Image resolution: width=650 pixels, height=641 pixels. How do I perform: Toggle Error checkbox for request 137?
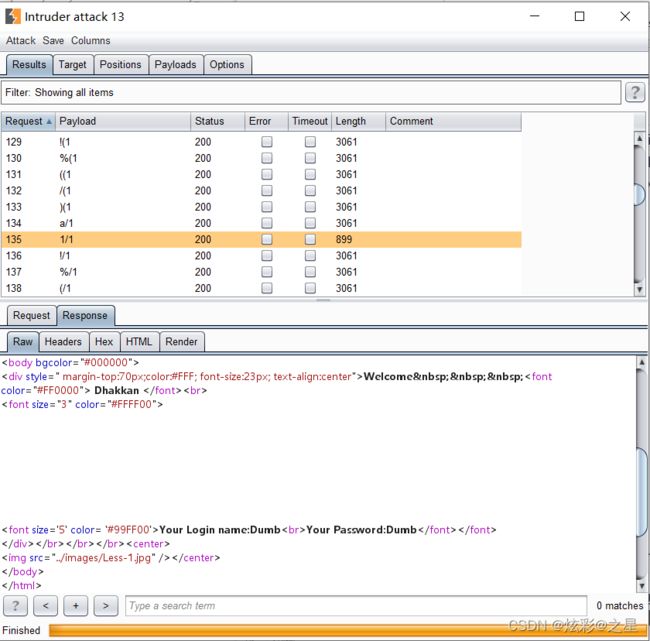pyautogui.click(x=267, y=272)
